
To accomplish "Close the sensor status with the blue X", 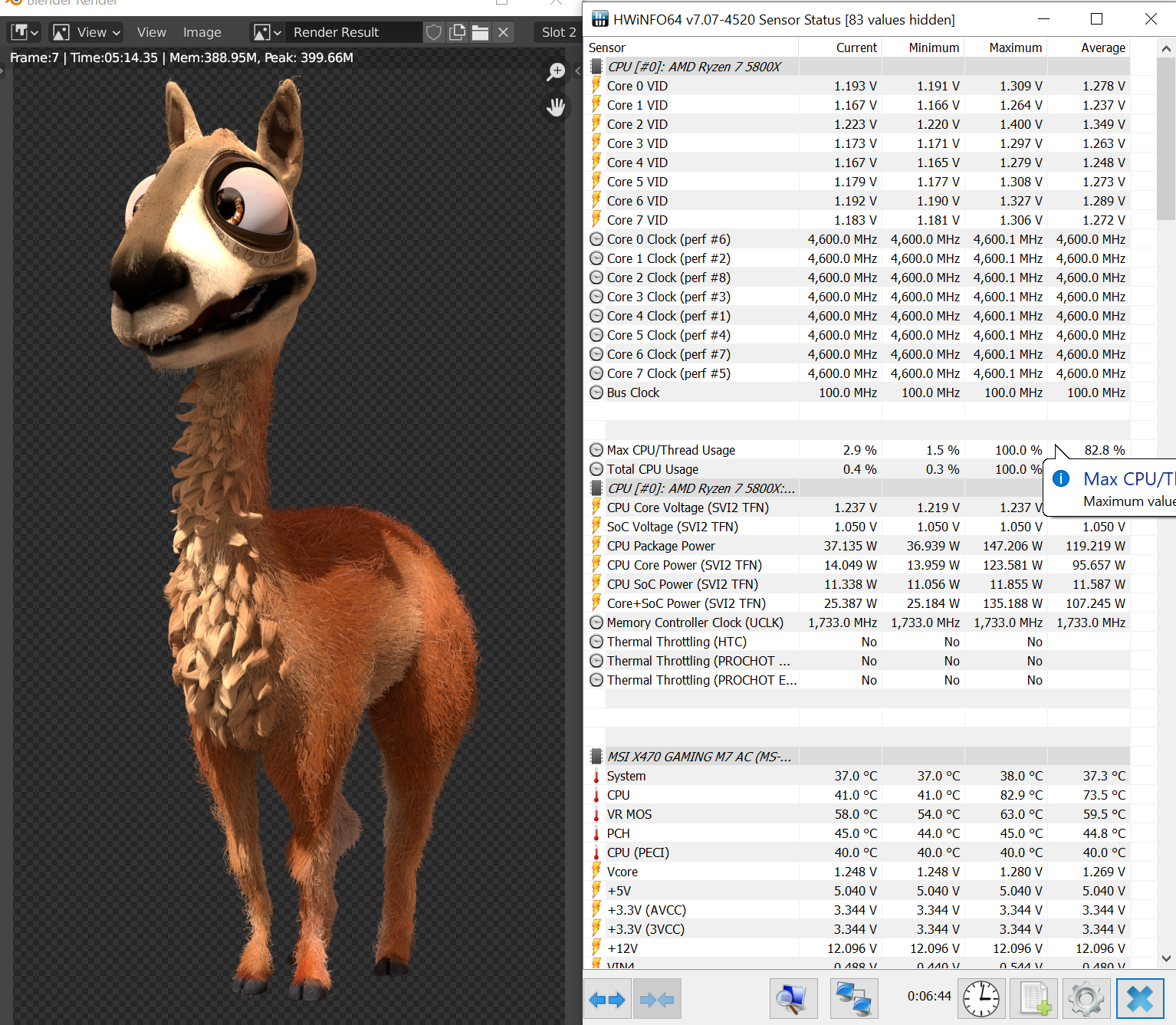I will (1140, 999).
